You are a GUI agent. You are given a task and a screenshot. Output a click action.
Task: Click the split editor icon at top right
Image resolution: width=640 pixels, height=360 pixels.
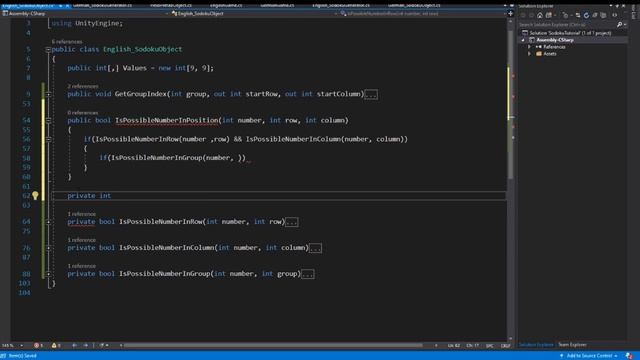[x=510, y=13]
